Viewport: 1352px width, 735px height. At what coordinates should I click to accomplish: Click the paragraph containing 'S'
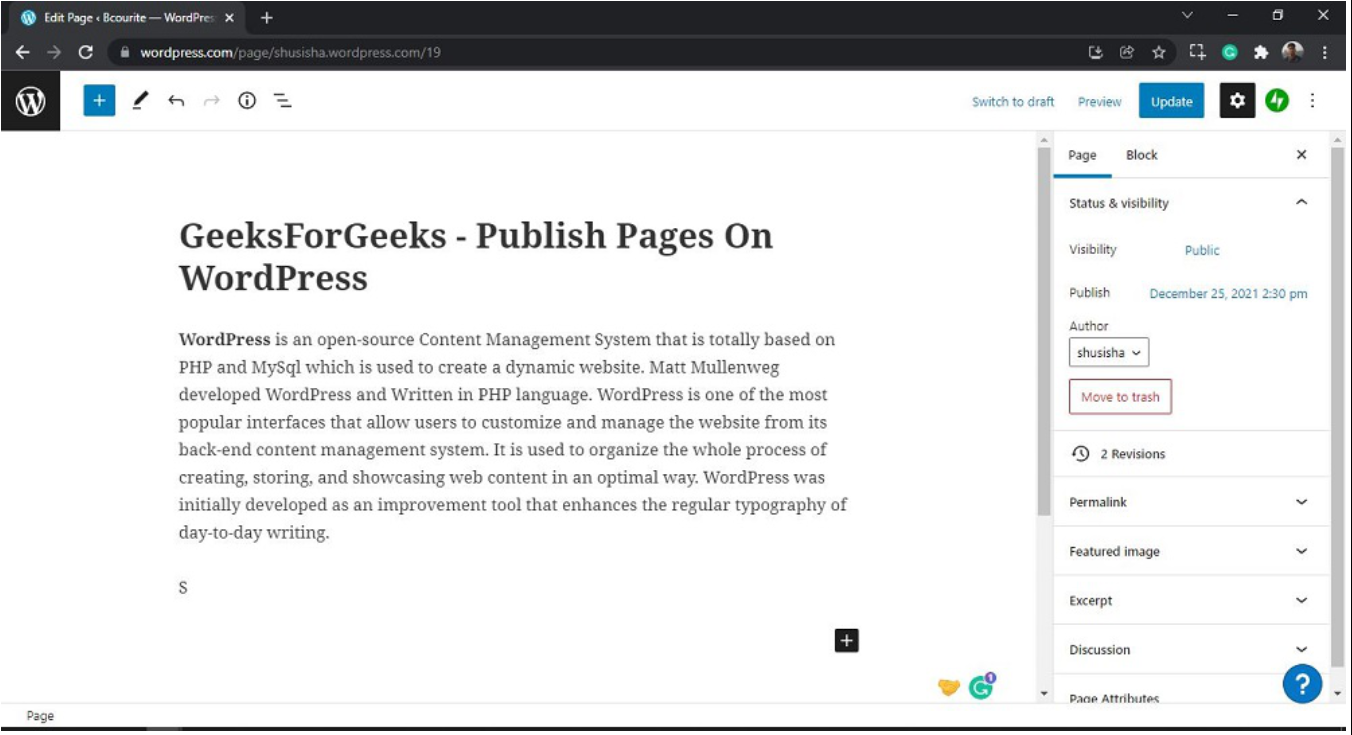(x=183, y=588)
